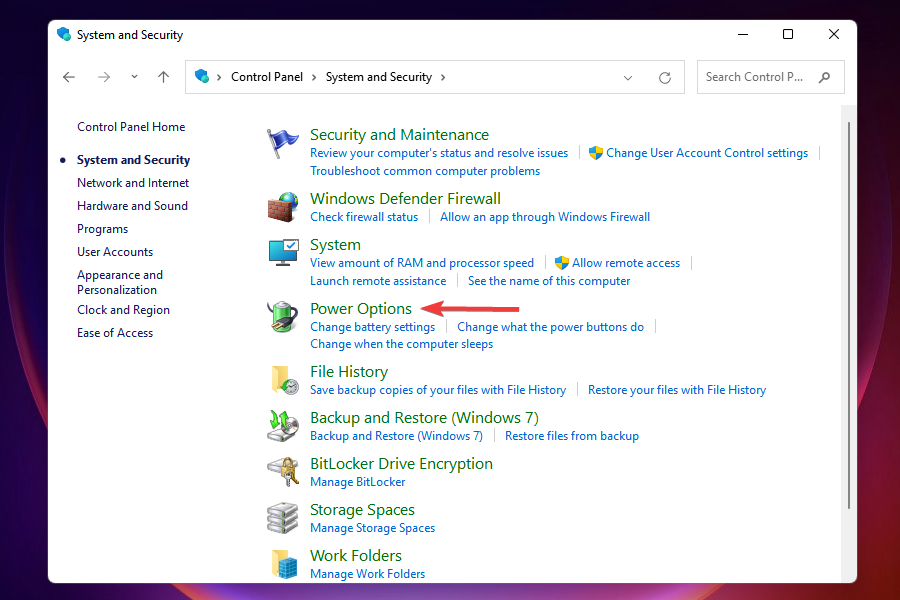Open Ease of Access category
Viewport: 900px width, 600px height.
(115, 333)
